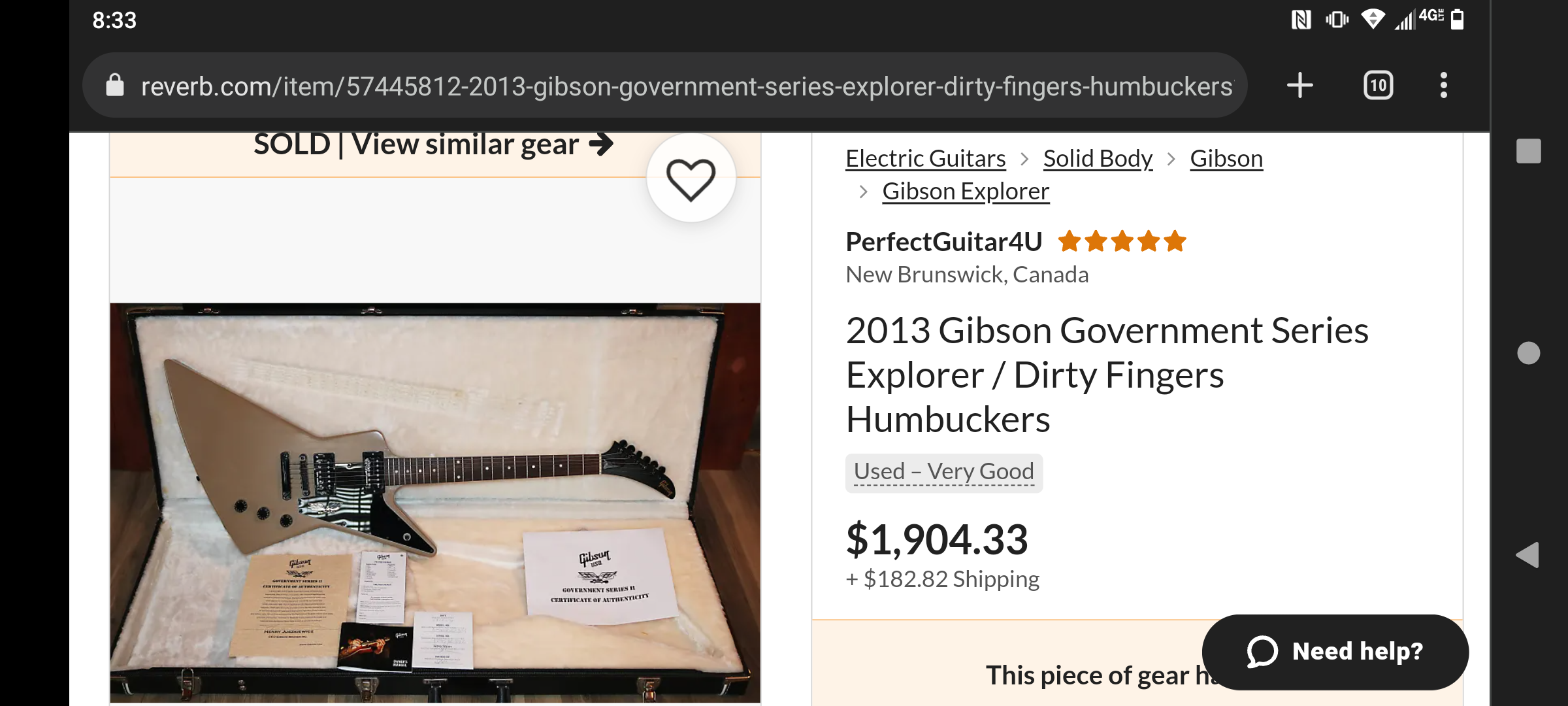Open the browser three-dot menu
The image size is (1568, 706).
click(1443, 86)
